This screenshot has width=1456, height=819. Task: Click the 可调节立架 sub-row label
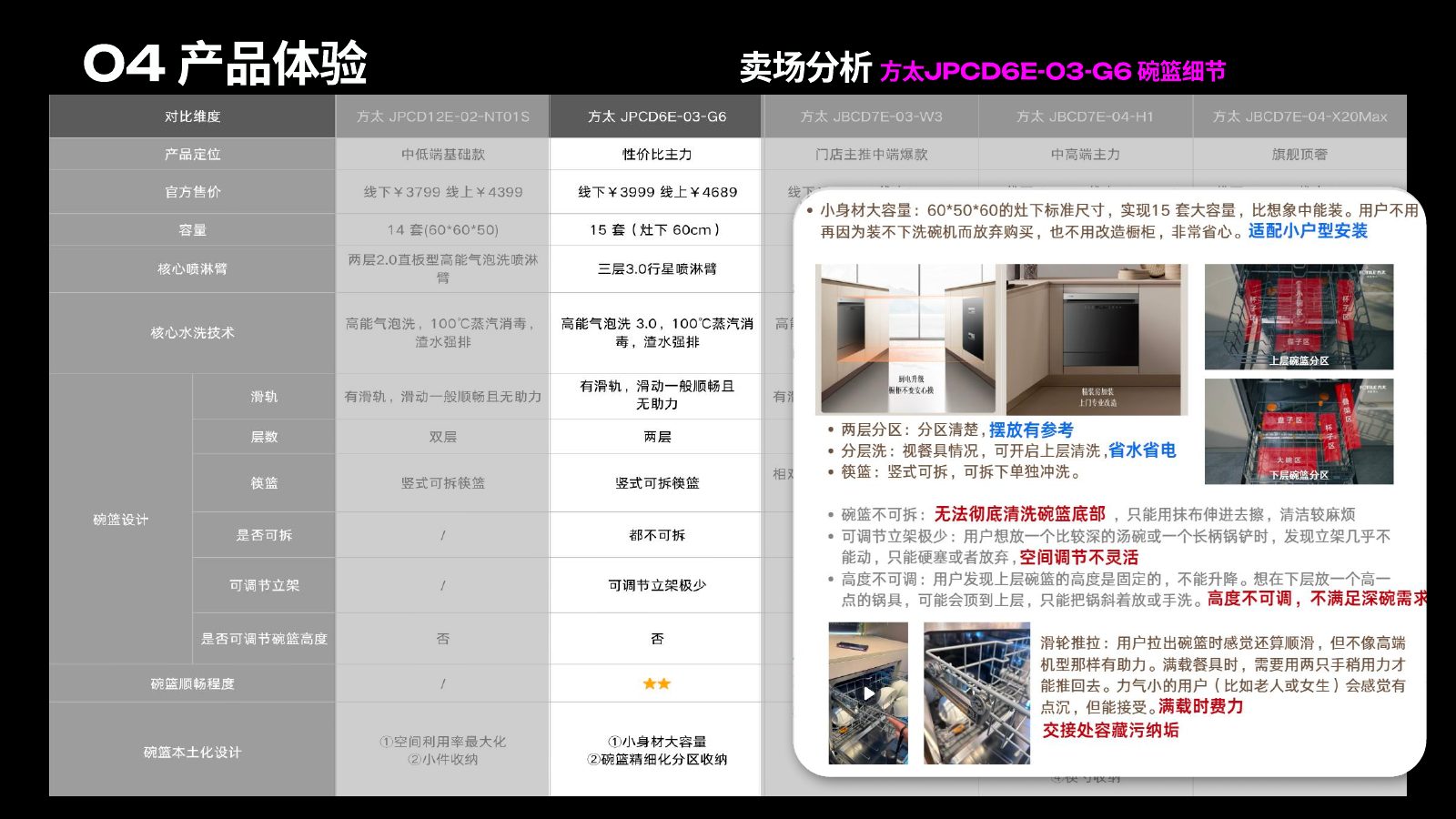pos(264,585)
